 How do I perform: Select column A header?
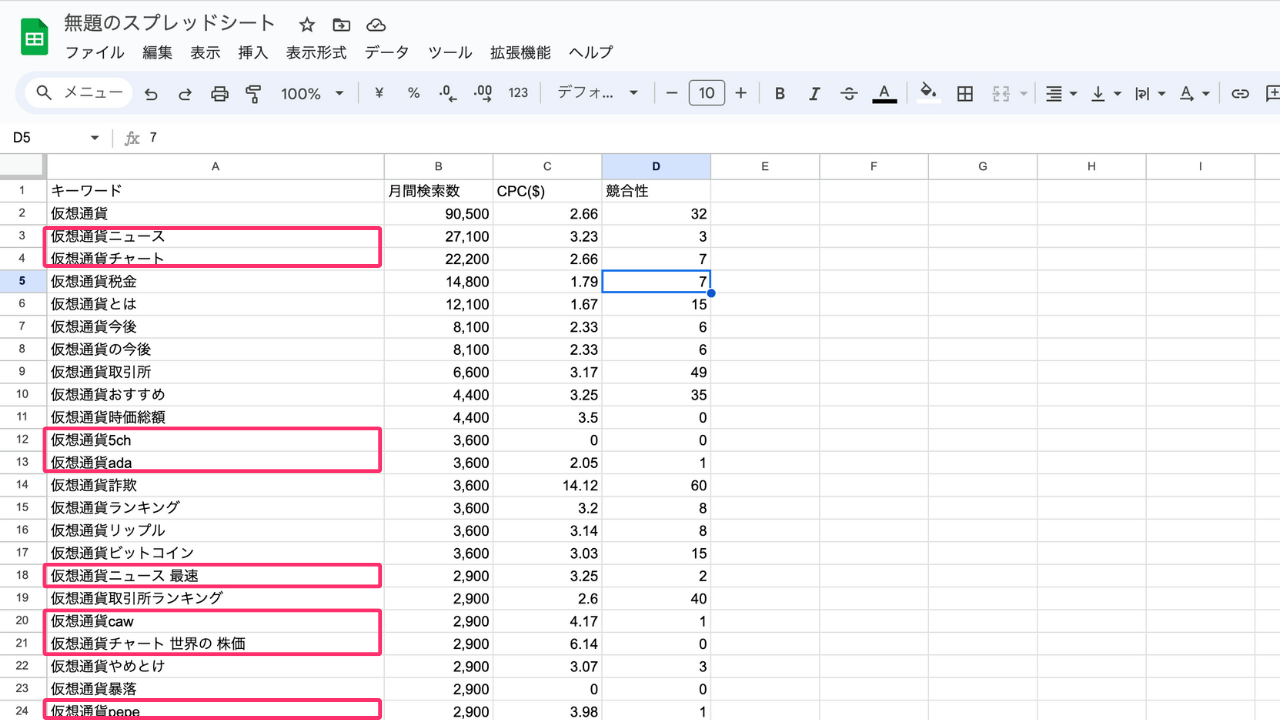[x=216, y=166]
